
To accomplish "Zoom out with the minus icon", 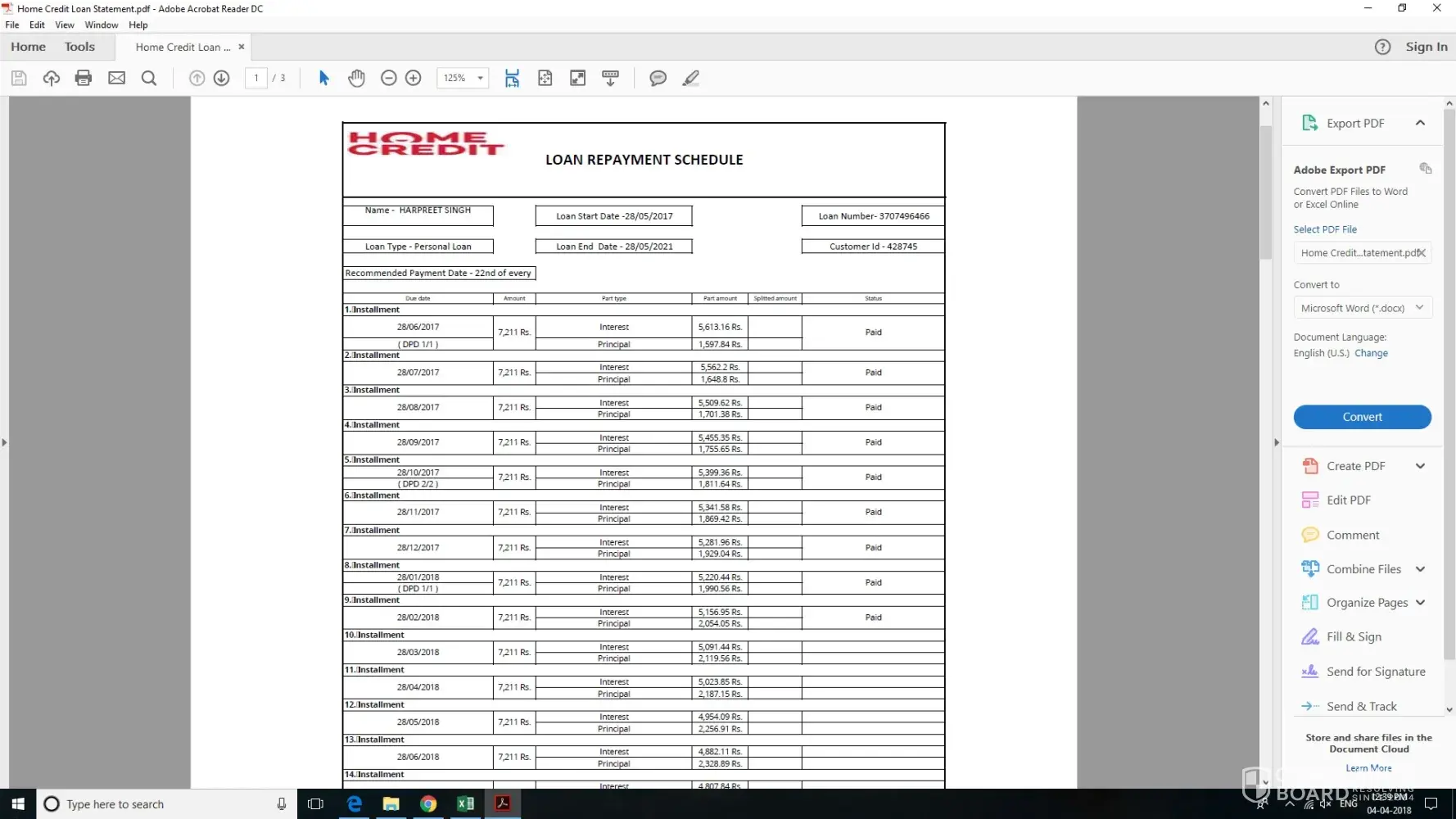I will click(x=389, y=78).
